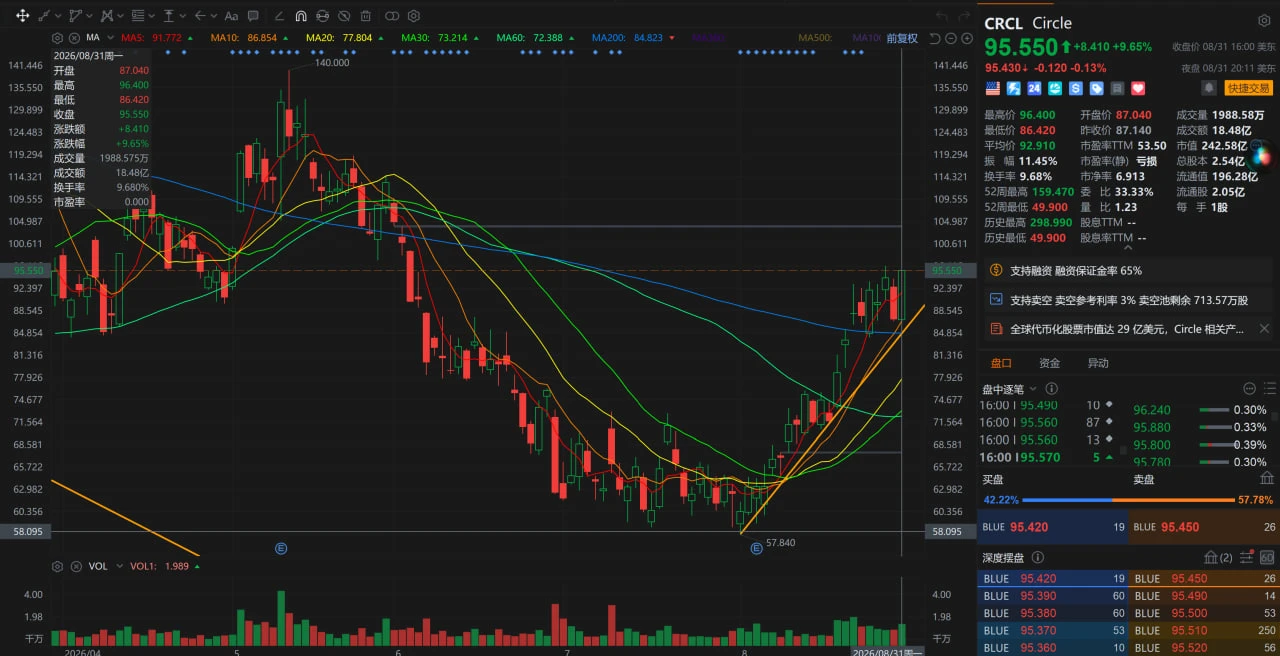The width and height of the screenshot is (1280, 656).
Task: Click the 前复权 price adjustment button
Action: tap(902, 38)
